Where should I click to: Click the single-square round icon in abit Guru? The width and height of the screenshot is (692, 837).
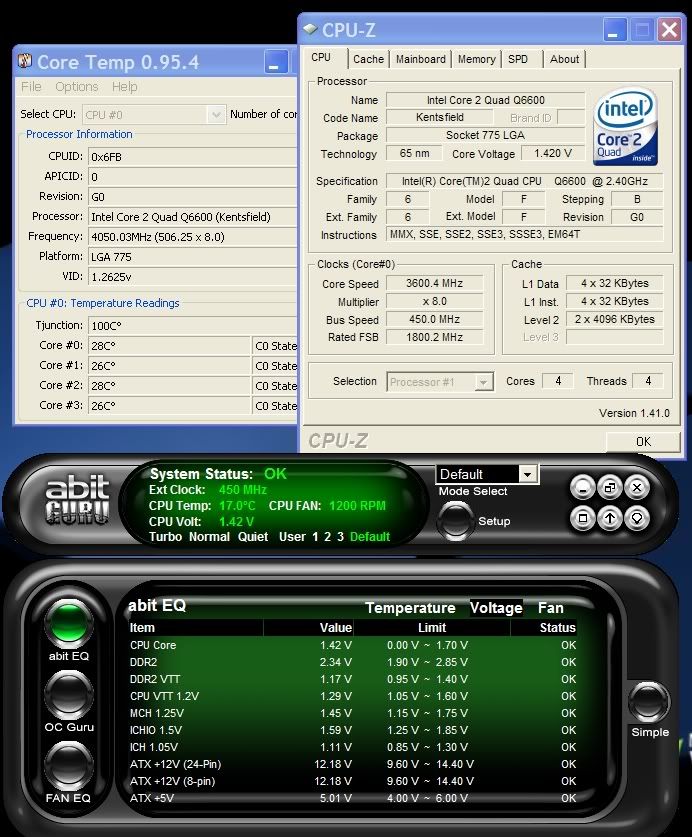tap(583, 518)
